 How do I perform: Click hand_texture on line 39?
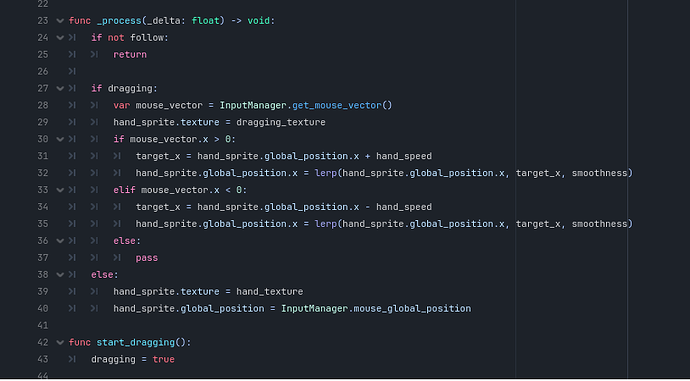coord(269,292)
